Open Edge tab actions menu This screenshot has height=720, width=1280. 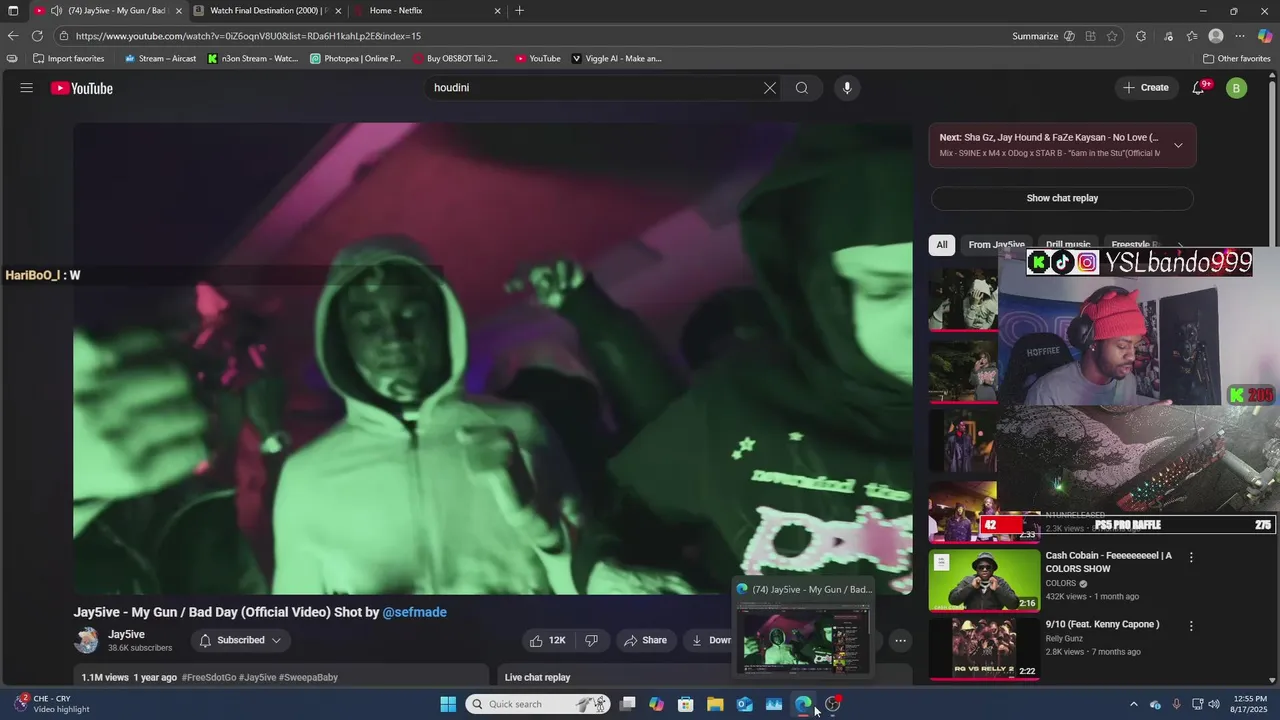[13, 11]
